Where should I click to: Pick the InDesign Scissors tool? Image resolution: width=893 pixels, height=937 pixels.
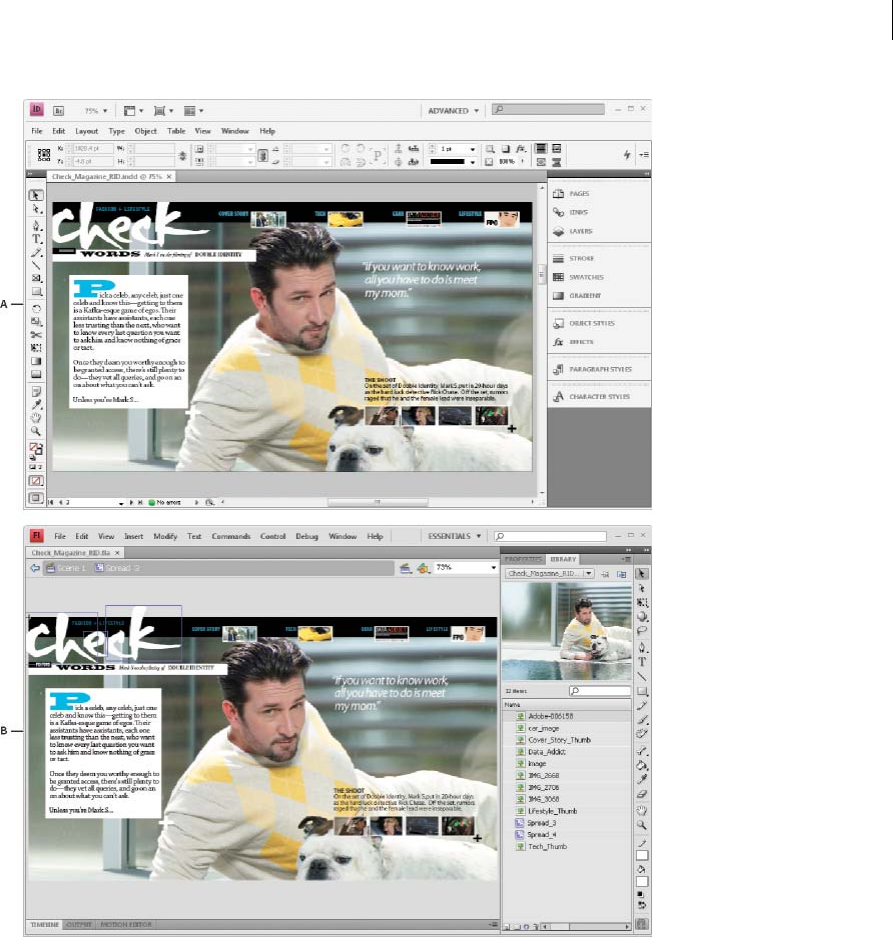click(x=36, y=335)
